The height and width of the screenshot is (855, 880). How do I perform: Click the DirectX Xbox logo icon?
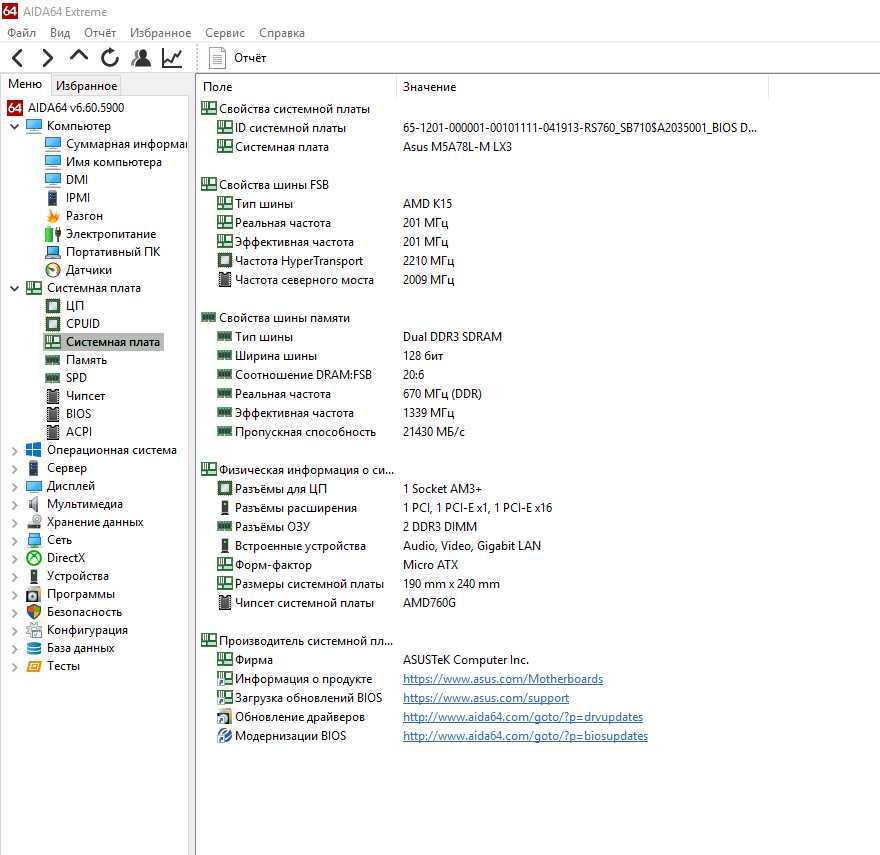click(x=34, y=558)
